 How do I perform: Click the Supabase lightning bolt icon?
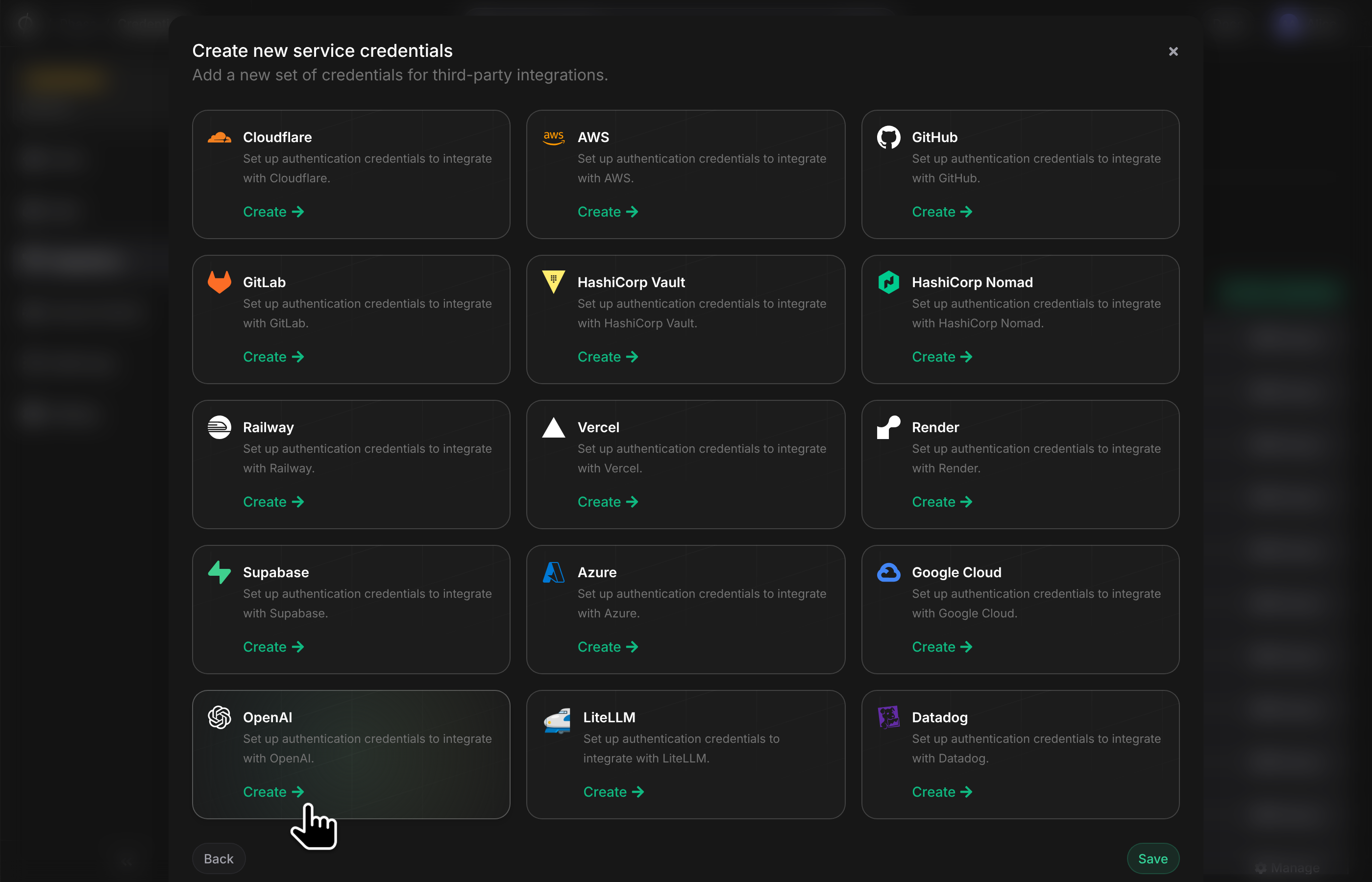(x=220, y=572)
